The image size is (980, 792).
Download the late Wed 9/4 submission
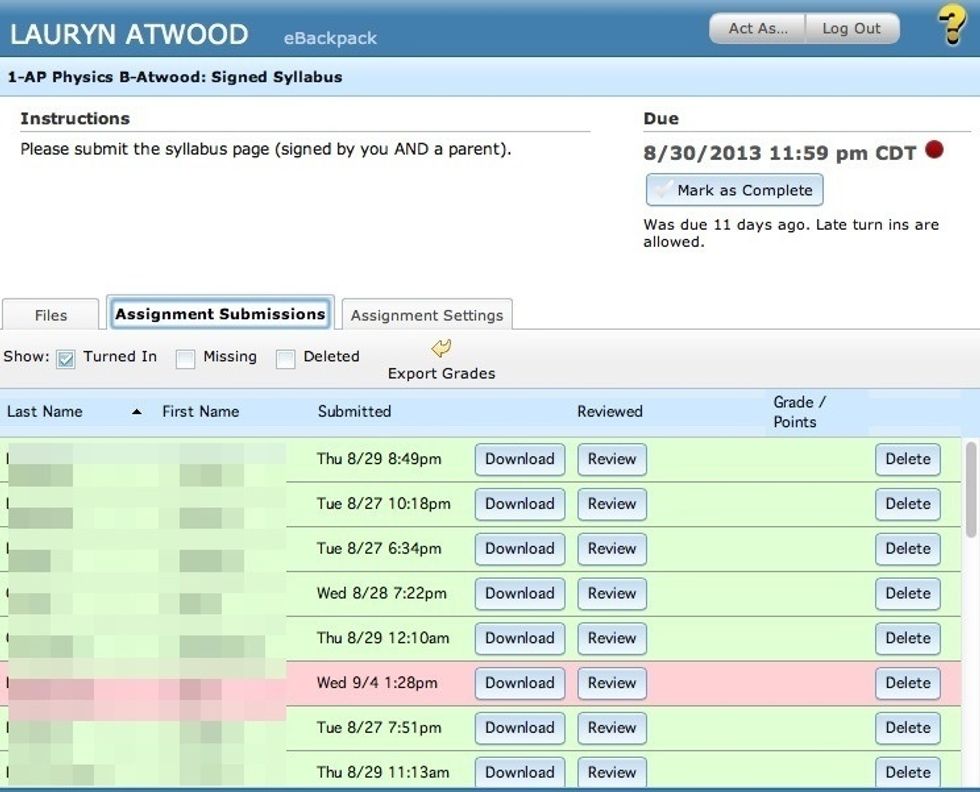(519, 683)
